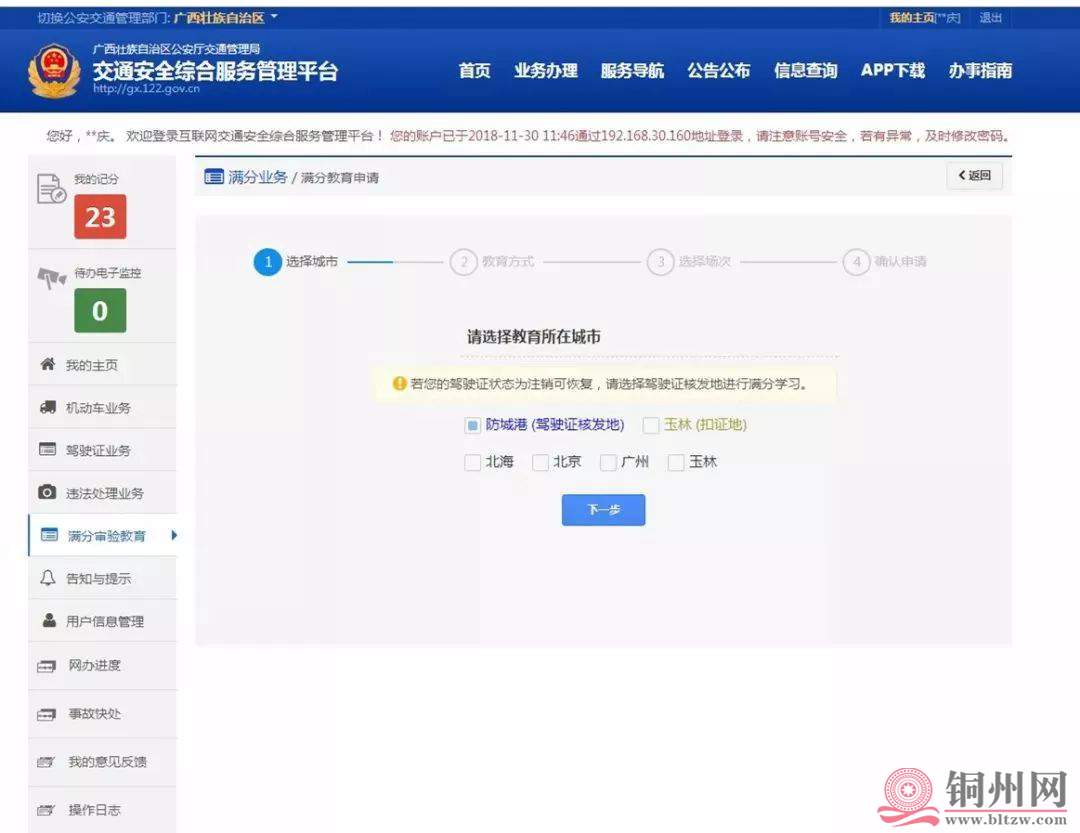Click the 下一步 button
Viewport: 1080px width, 833px height.
coord(603,510)
